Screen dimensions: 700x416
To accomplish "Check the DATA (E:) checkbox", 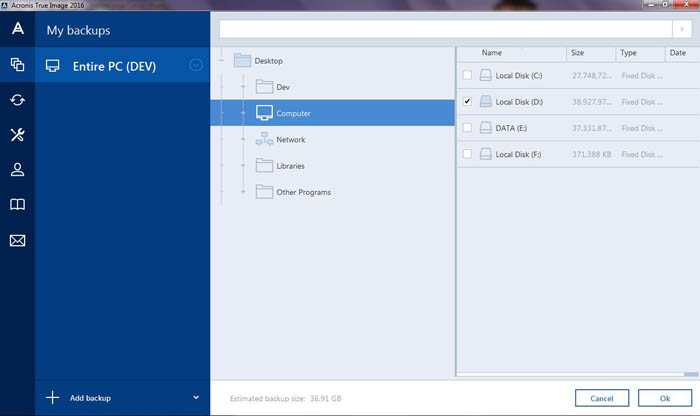I will [467, 128].
